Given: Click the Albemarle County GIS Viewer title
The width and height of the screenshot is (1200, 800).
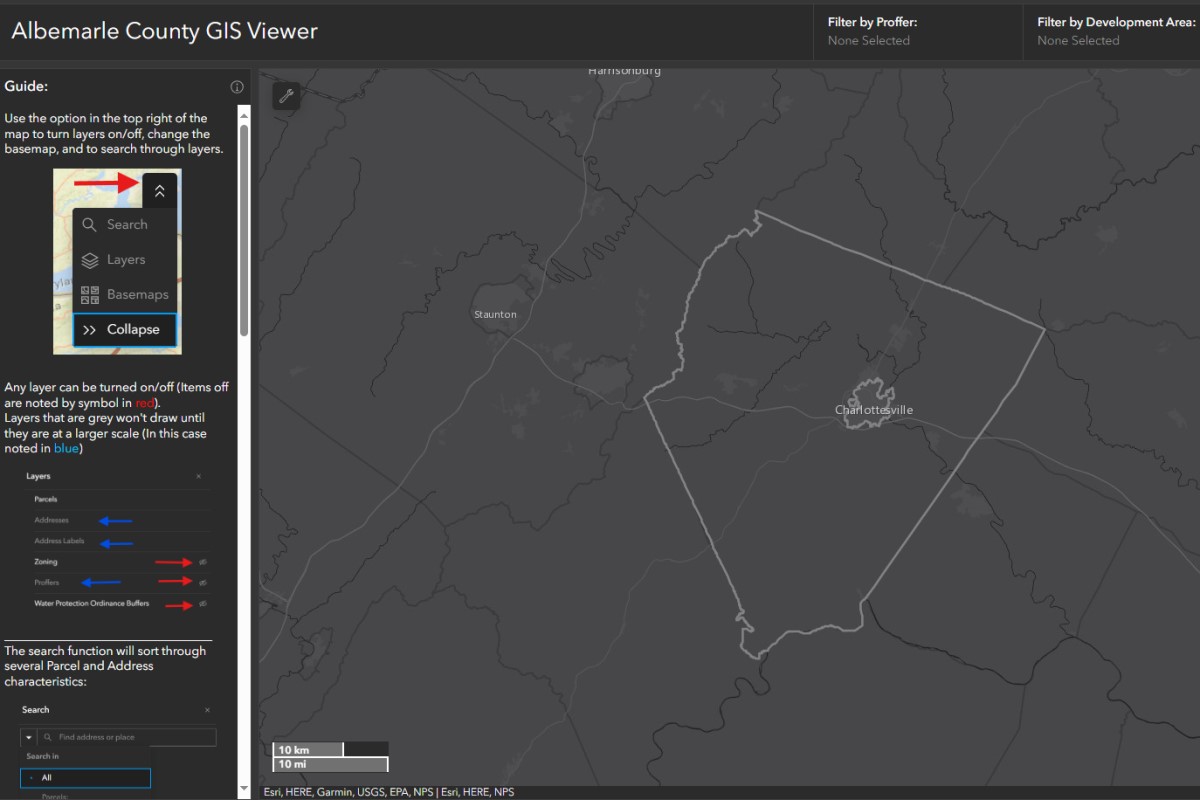Looking at the screenshot, I should pos(164,31).
